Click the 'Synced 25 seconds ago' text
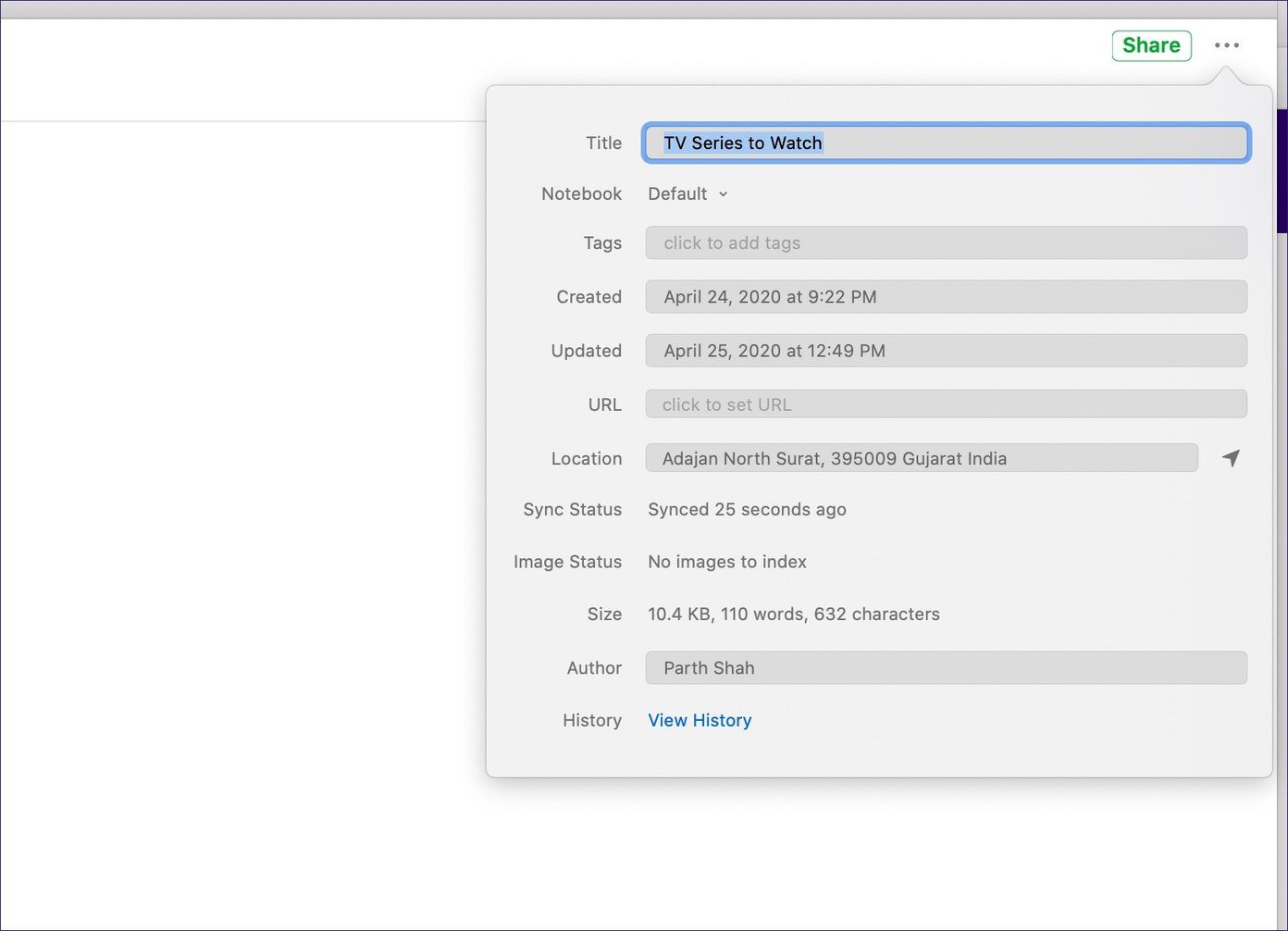 click(x=747, y=510)
